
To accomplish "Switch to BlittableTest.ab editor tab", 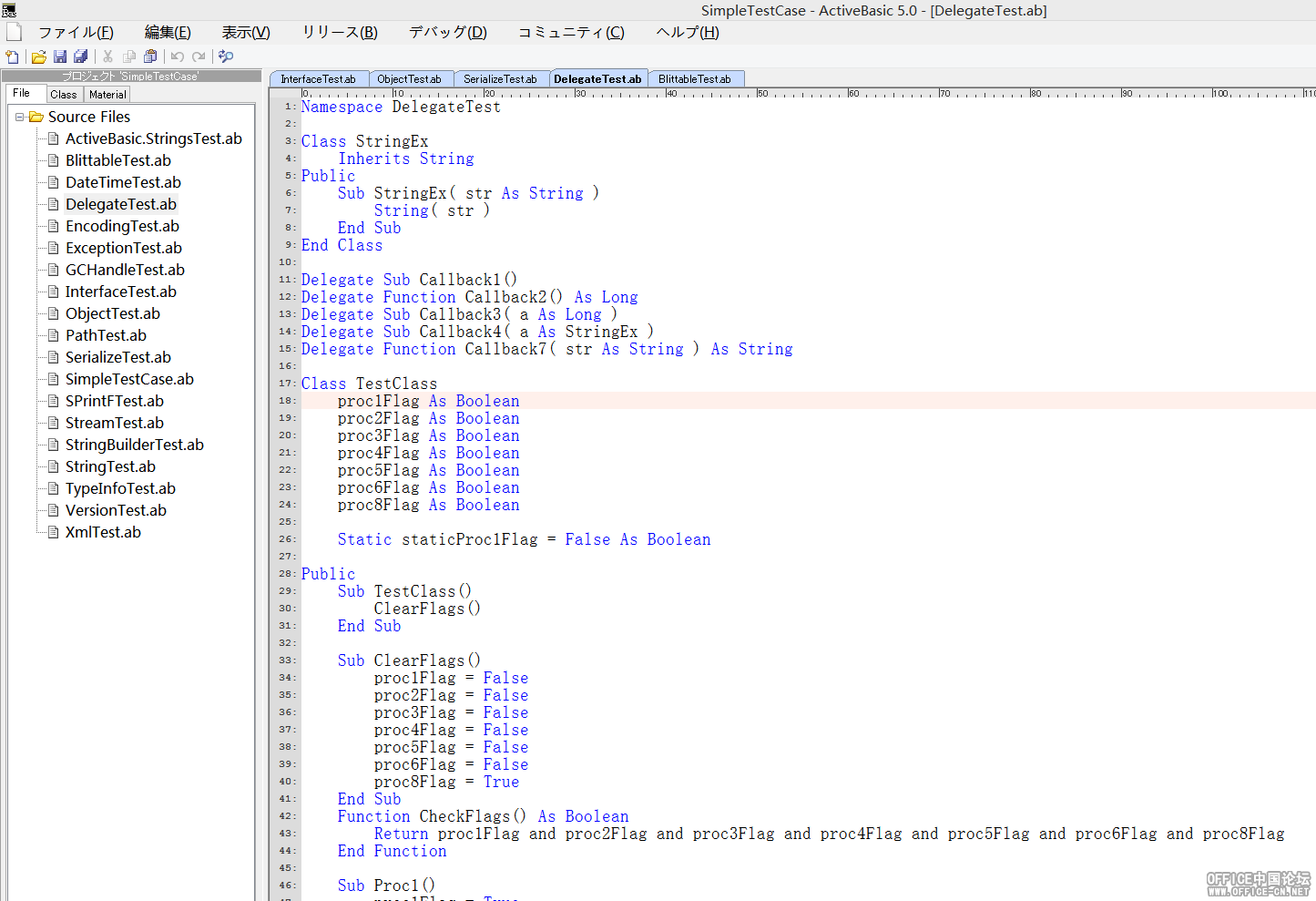I will click(695, 79).
